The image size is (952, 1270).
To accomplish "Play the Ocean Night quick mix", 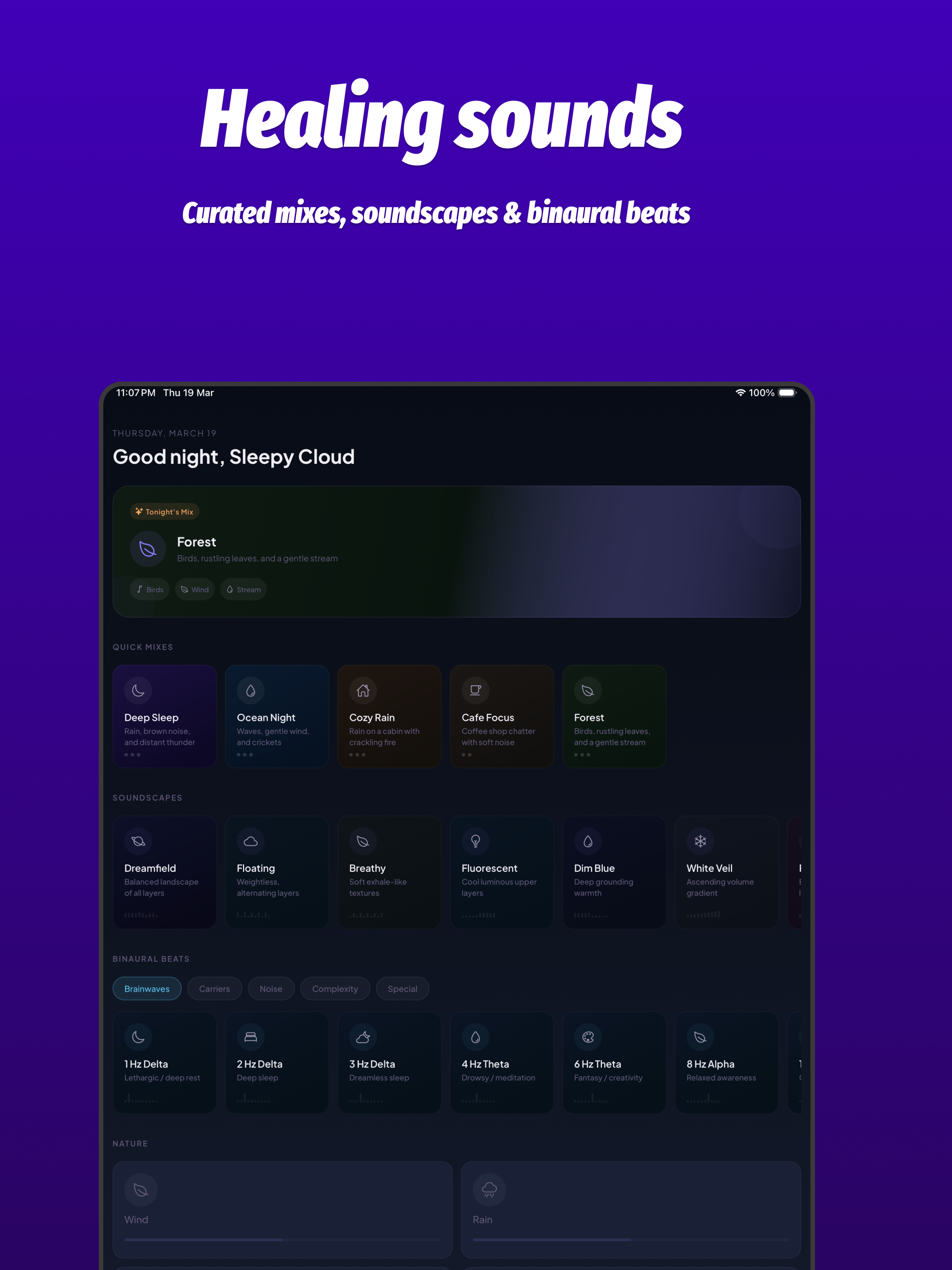I will [277, 717].
